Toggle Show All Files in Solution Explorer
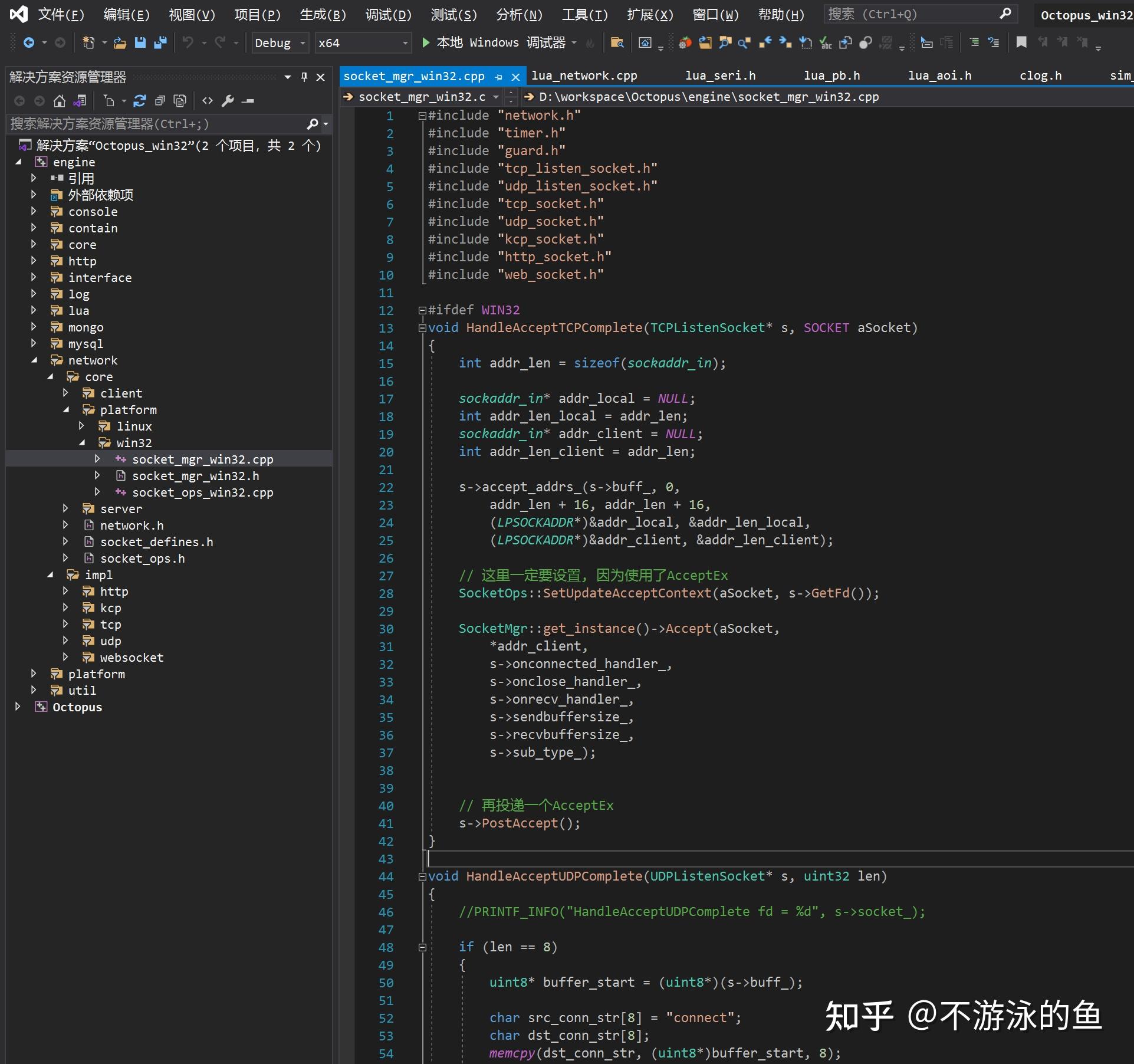Viewport: 1134px width, 1064px height. click(x=180, y=101)
